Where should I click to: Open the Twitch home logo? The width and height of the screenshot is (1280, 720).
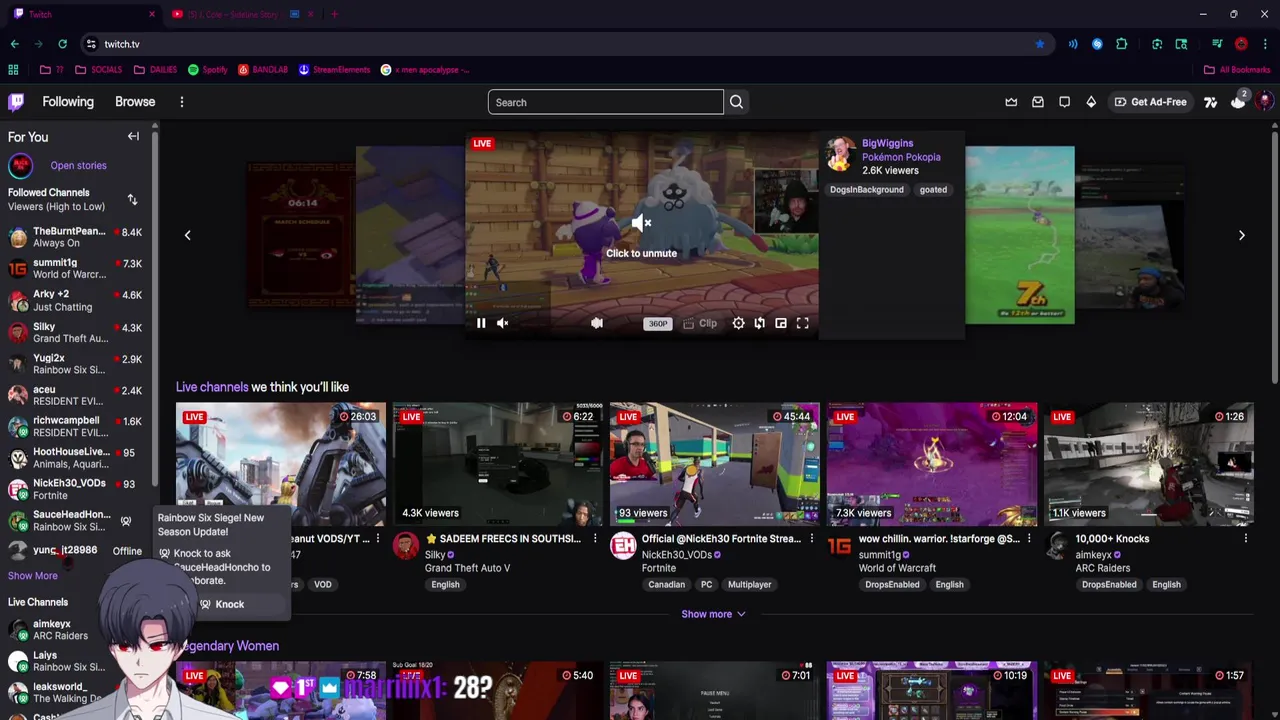tap(16, 102)
